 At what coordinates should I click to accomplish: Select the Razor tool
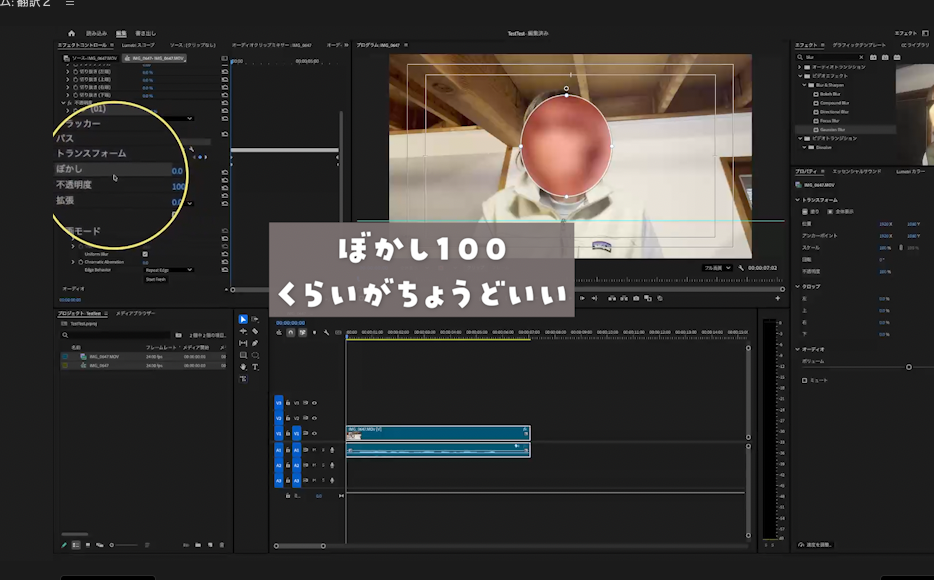coord(255,331)
